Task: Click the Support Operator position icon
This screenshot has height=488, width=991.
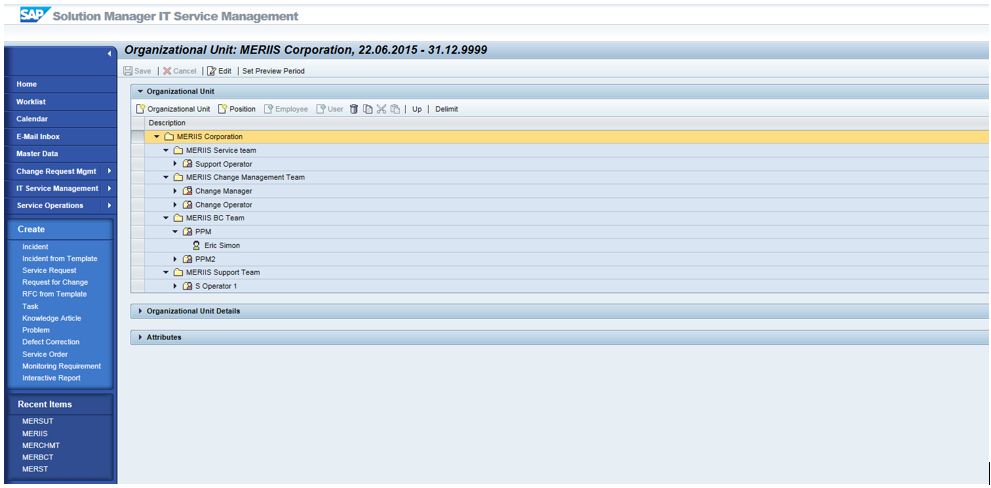Action: (x=187, y=164)
